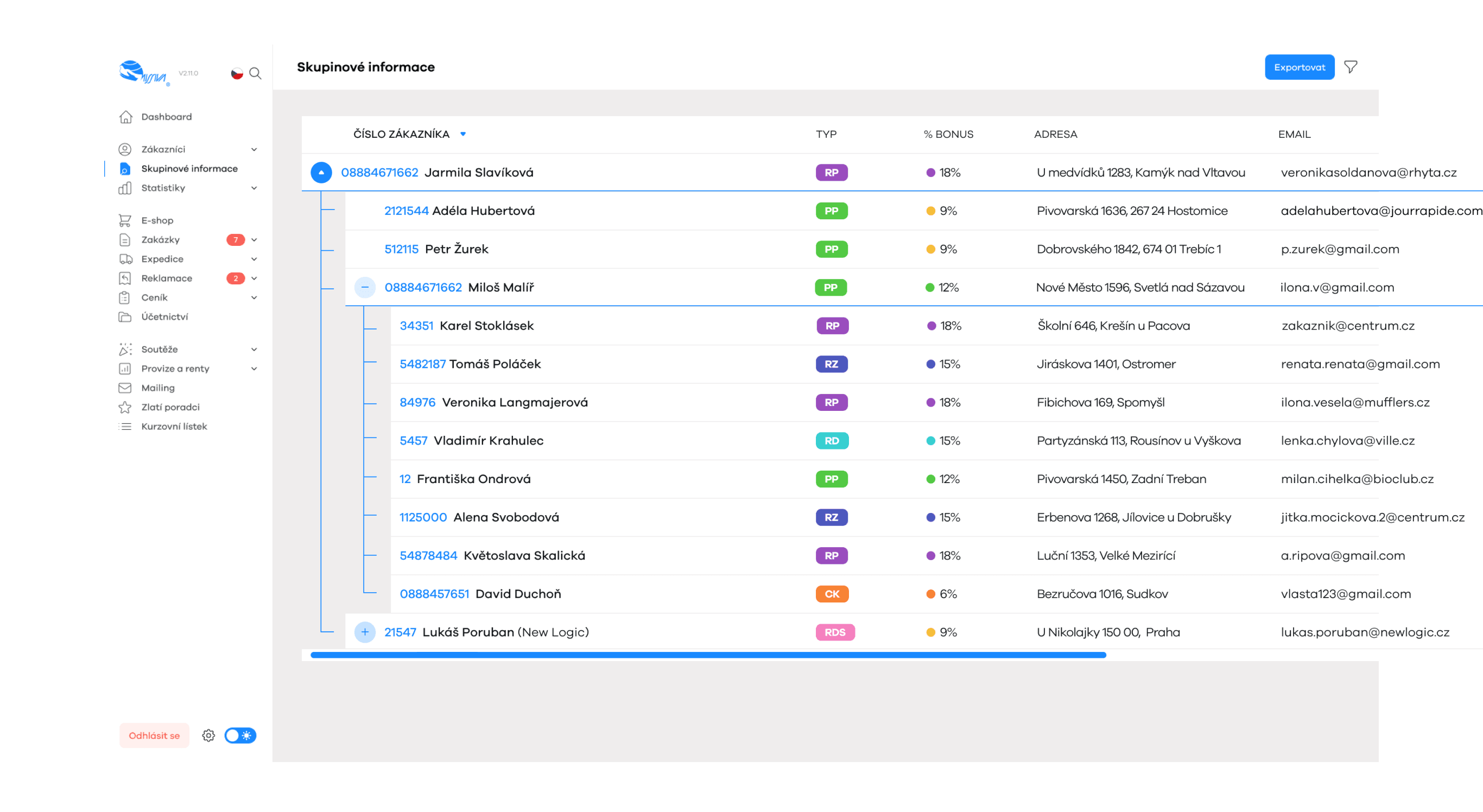Expand the Zákazníci menu chevron
Viewport: 1483px width, 812px height.
pos(254,150)
